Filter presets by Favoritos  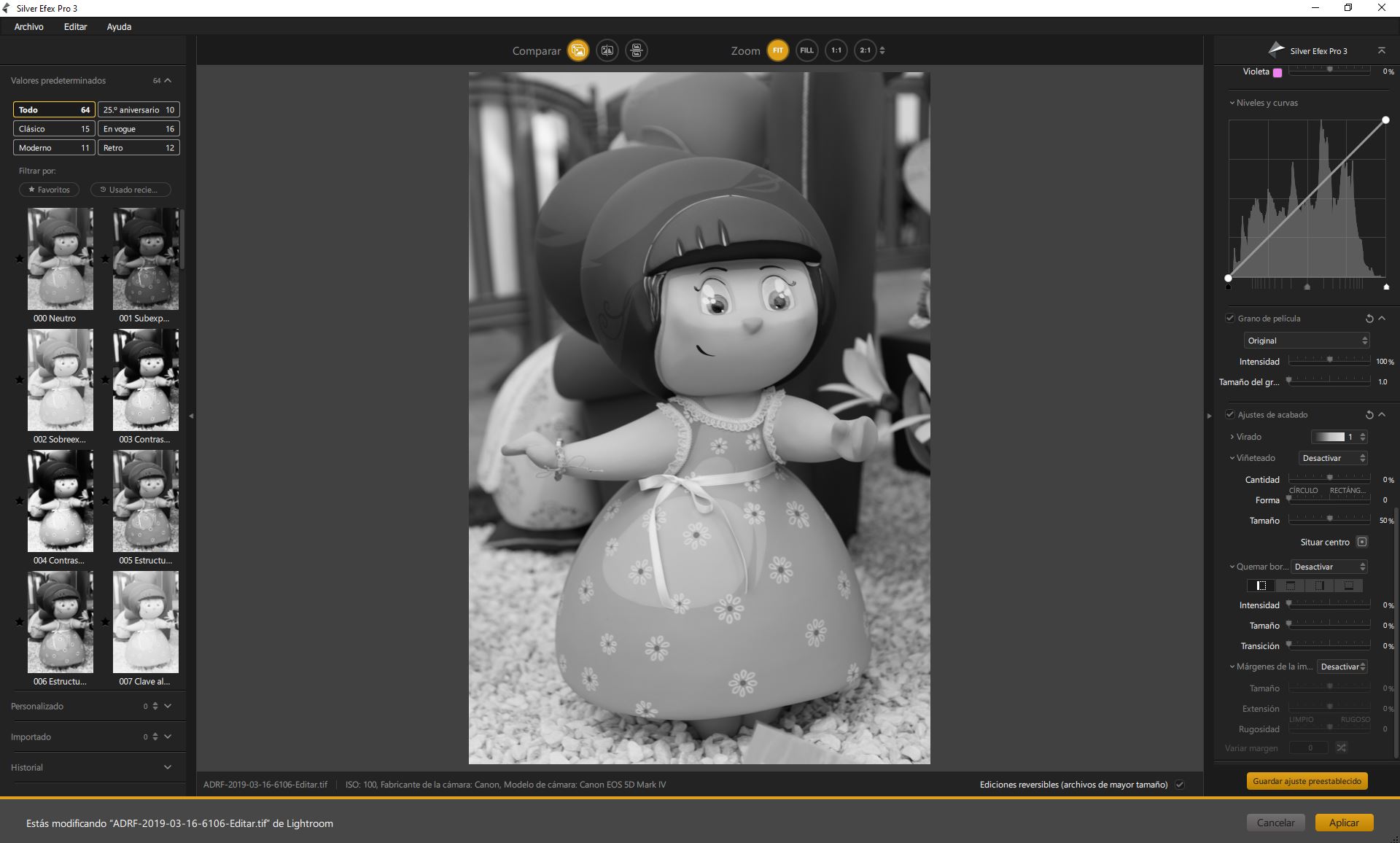[49, 190]
